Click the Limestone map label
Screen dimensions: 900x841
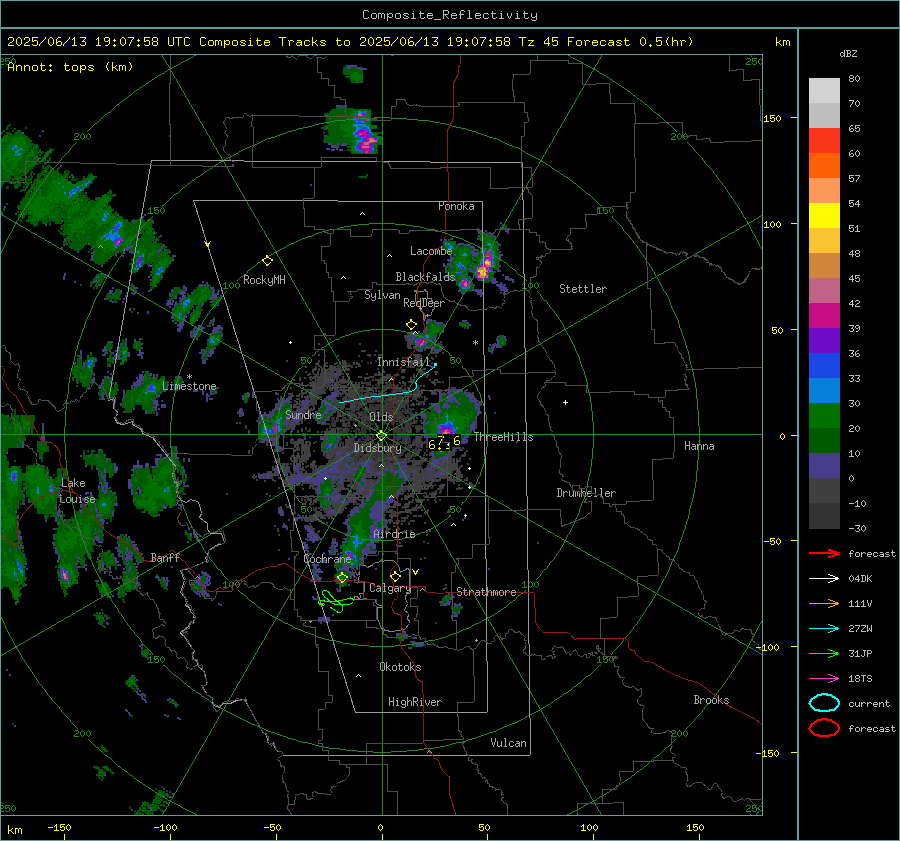[x=189, y=386]
